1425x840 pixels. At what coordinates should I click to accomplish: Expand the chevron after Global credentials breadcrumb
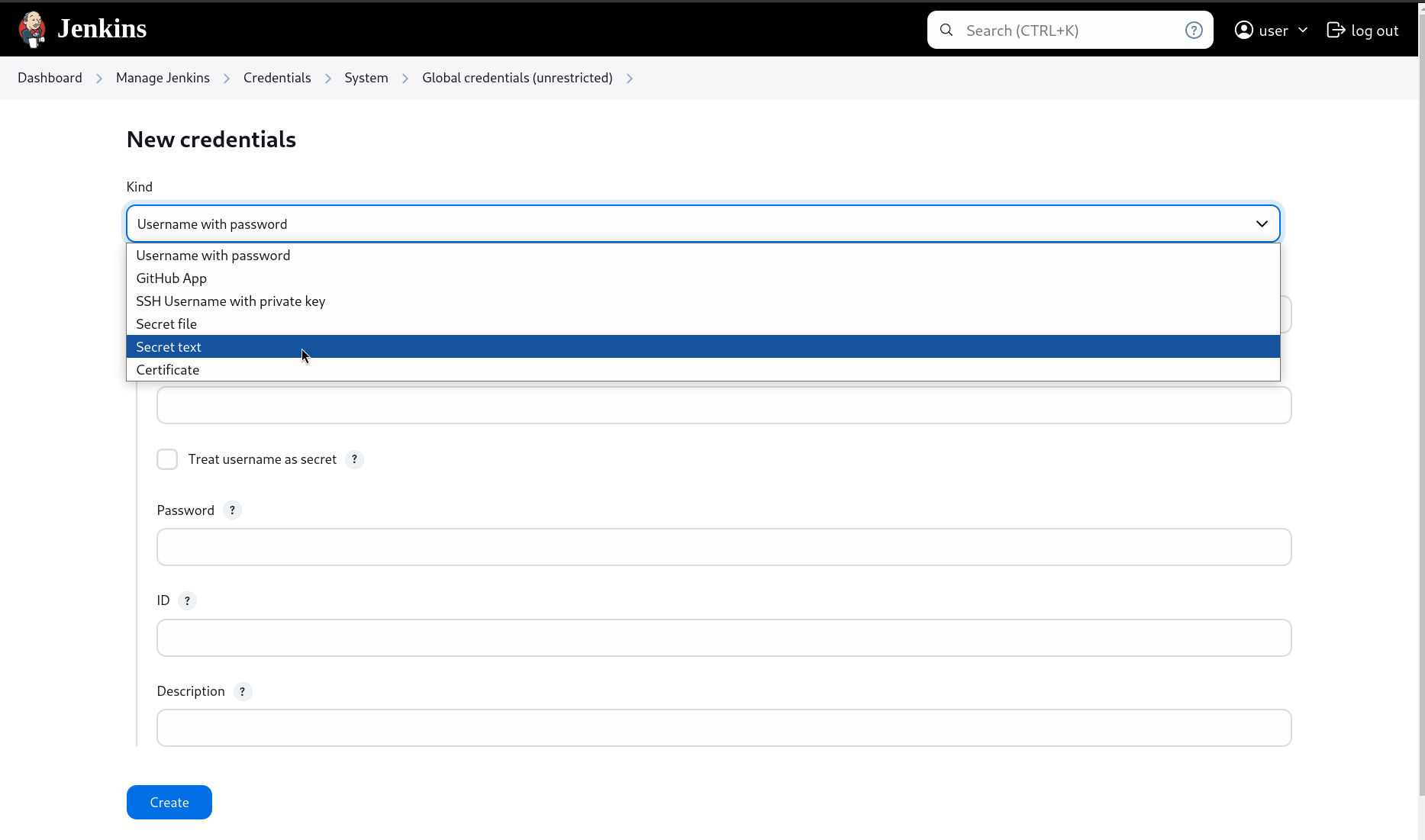click(x=630, y=78)
